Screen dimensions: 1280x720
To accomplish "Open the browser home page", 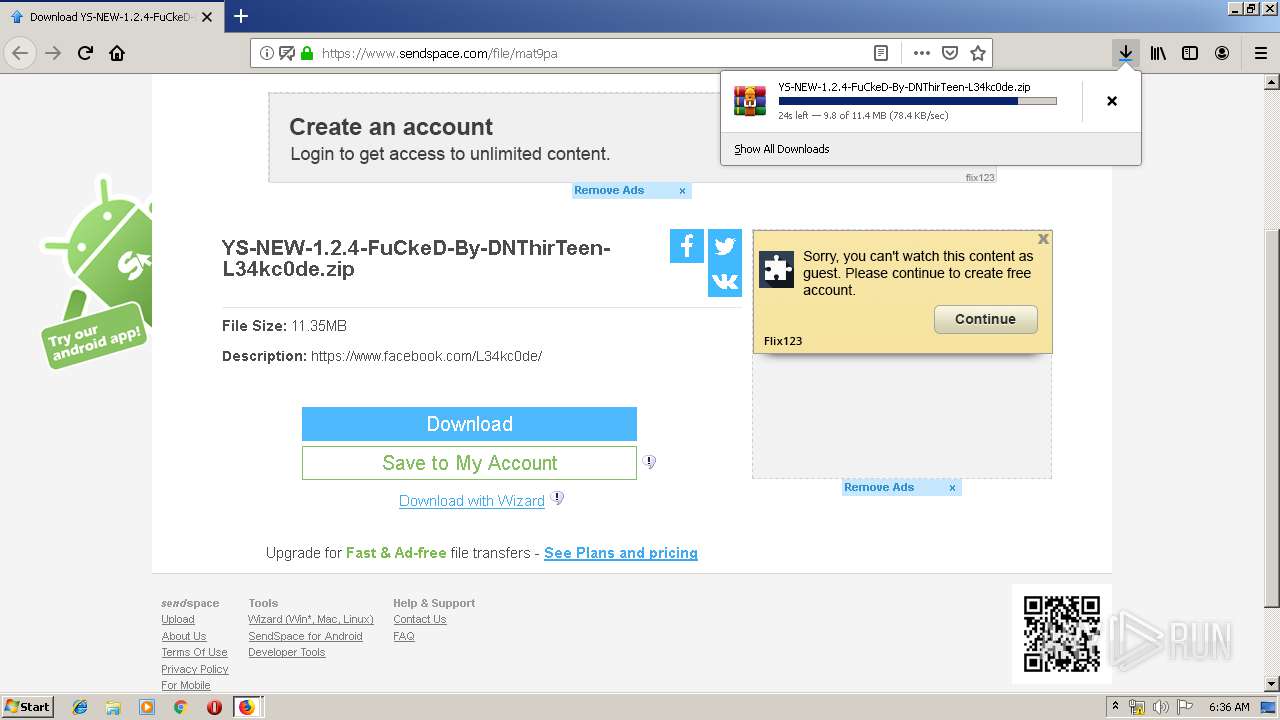I will click(x=117, y=53).
